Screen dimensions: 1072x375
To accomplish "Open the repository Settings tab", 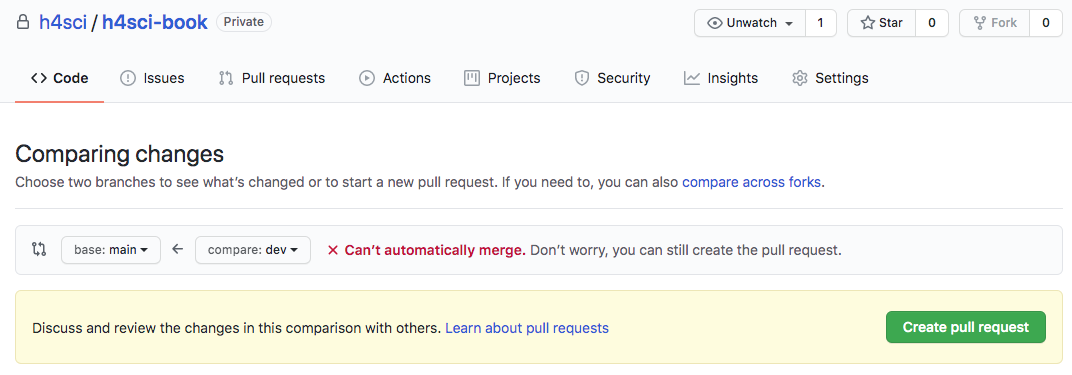I will (830, 78).
